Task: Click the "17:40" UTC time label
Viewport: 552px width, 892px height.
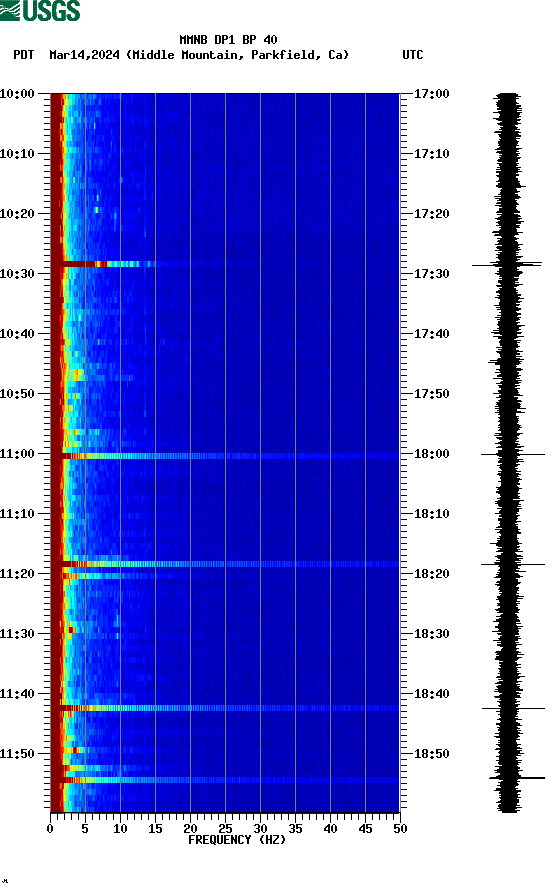Action: tap(431, 333)
